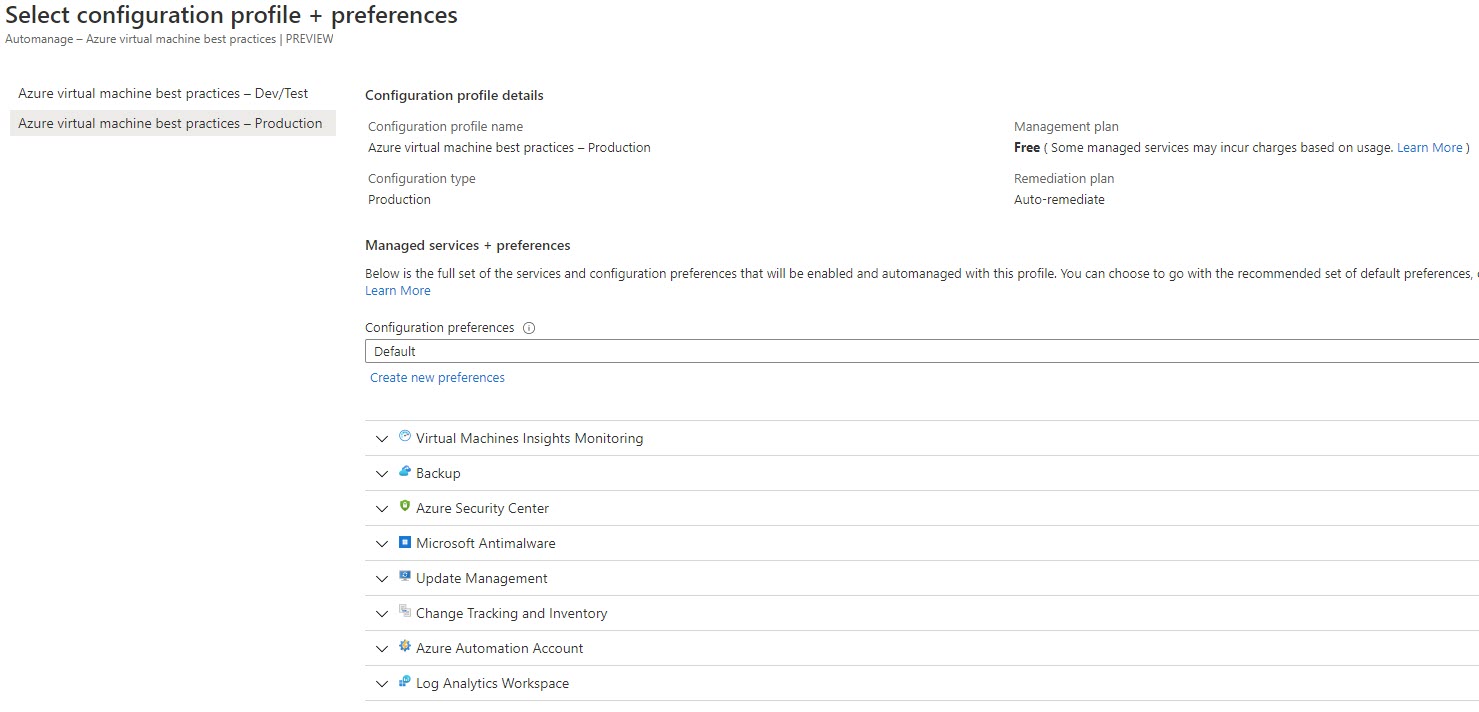Click the Virtual Machines Insights Monitoring label
This screenshot has width=1479, height=712.
pyautogui.click(x=529, y=439)
